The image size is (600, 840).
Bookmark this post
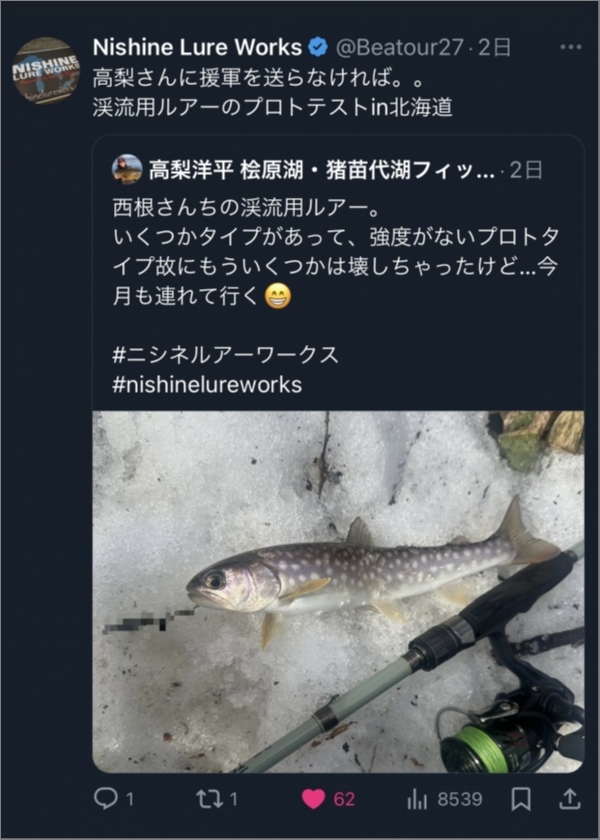(521, 799)
